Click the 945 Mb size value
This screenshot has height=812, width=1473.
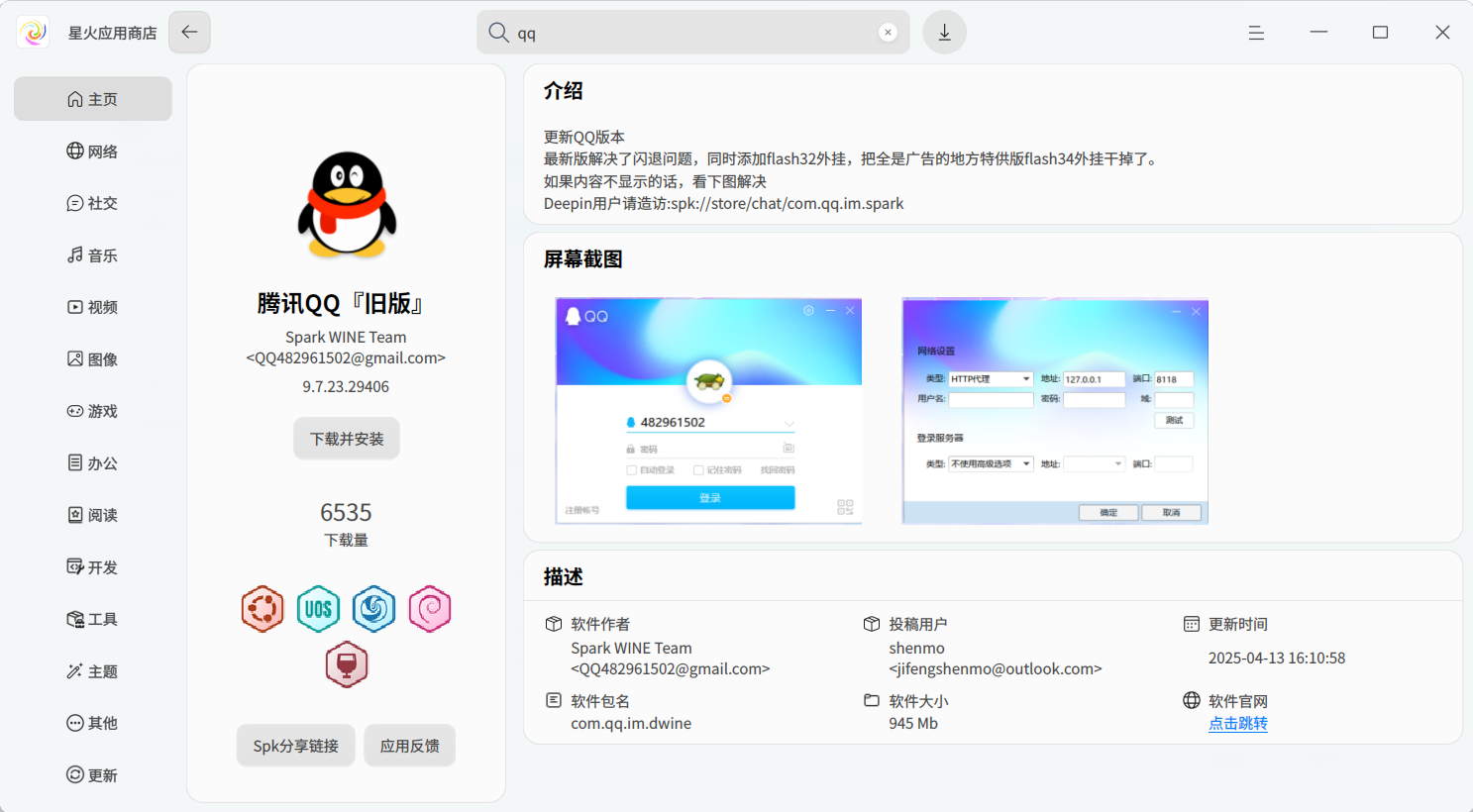point(913,724)
